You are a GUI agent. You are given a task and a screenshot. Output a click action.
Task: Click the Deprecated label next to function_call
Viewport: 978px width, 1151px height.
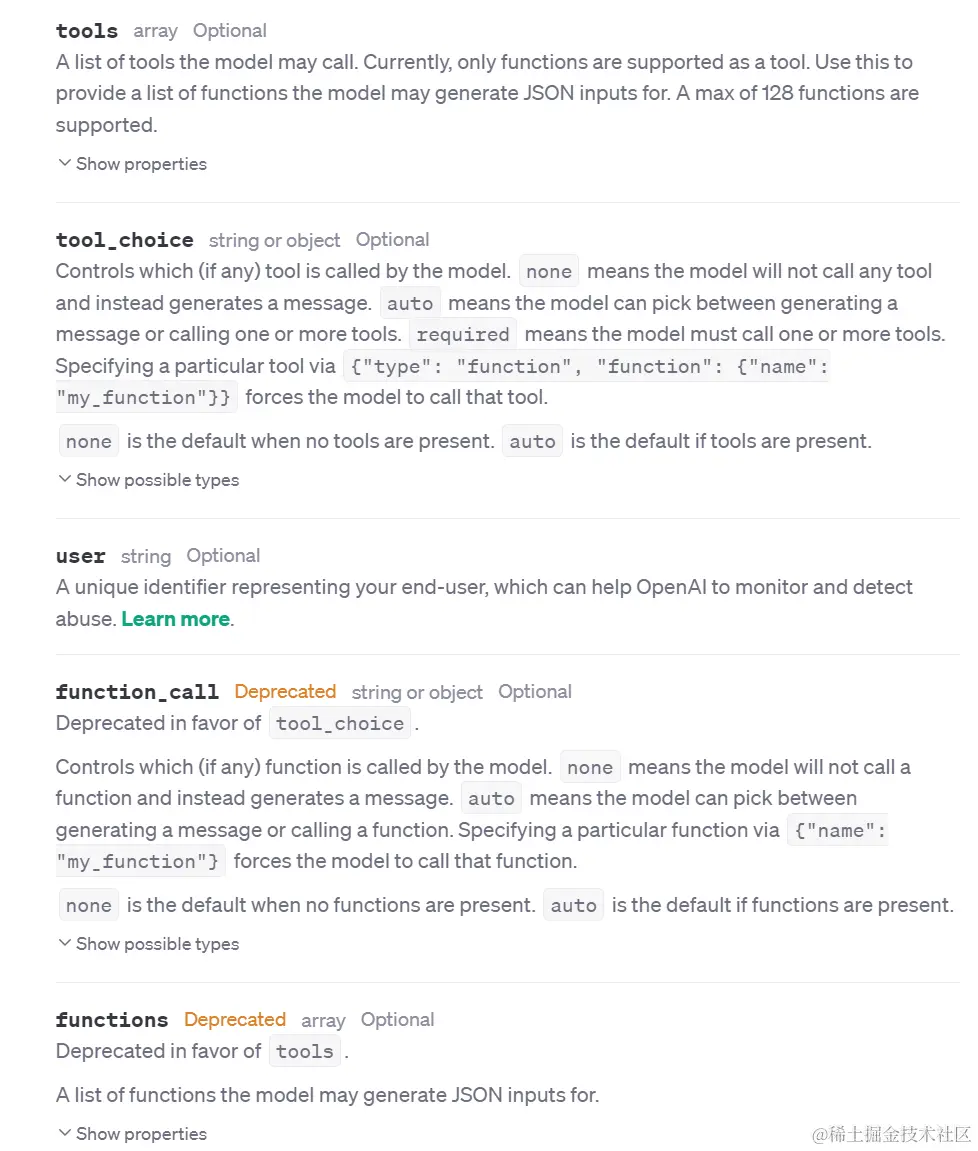pyautogui.click(x=285, y=691)
